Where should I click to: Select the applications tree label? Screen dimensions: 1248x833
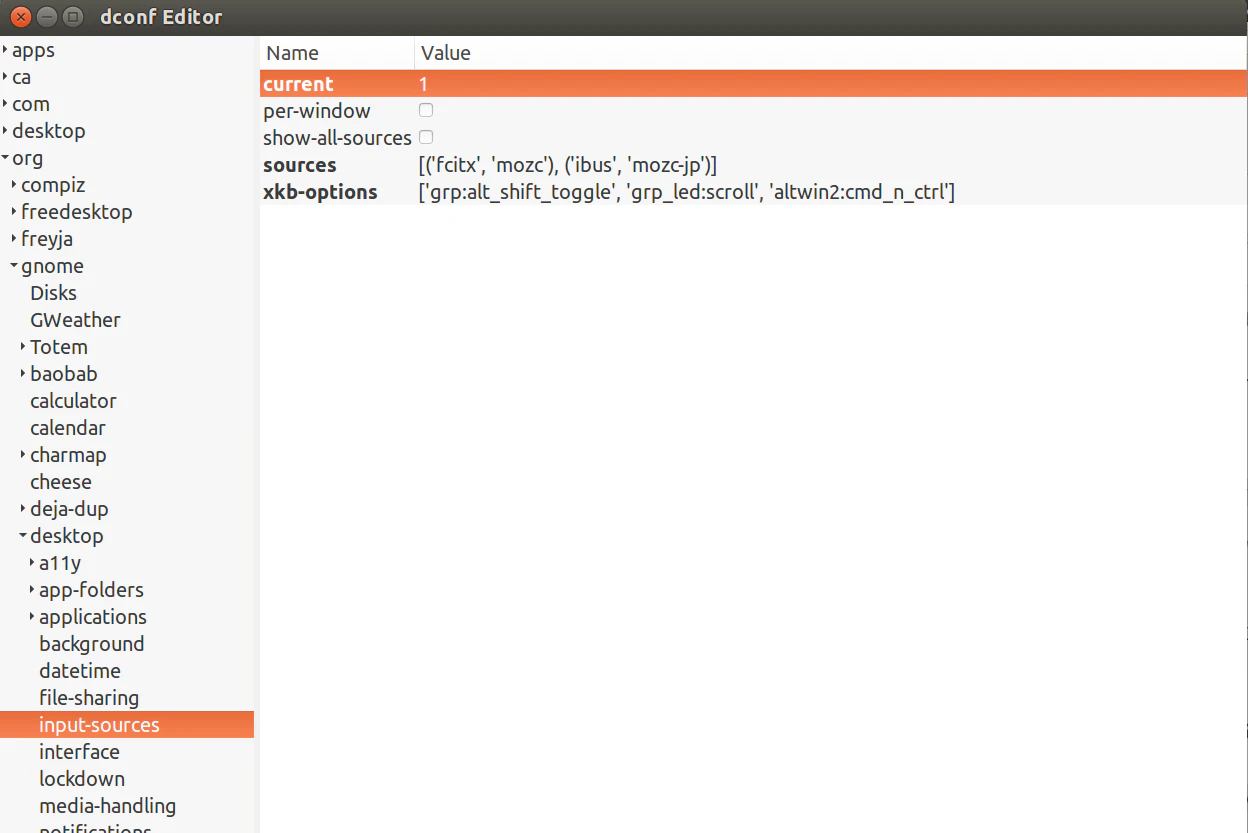click(93, 617)
